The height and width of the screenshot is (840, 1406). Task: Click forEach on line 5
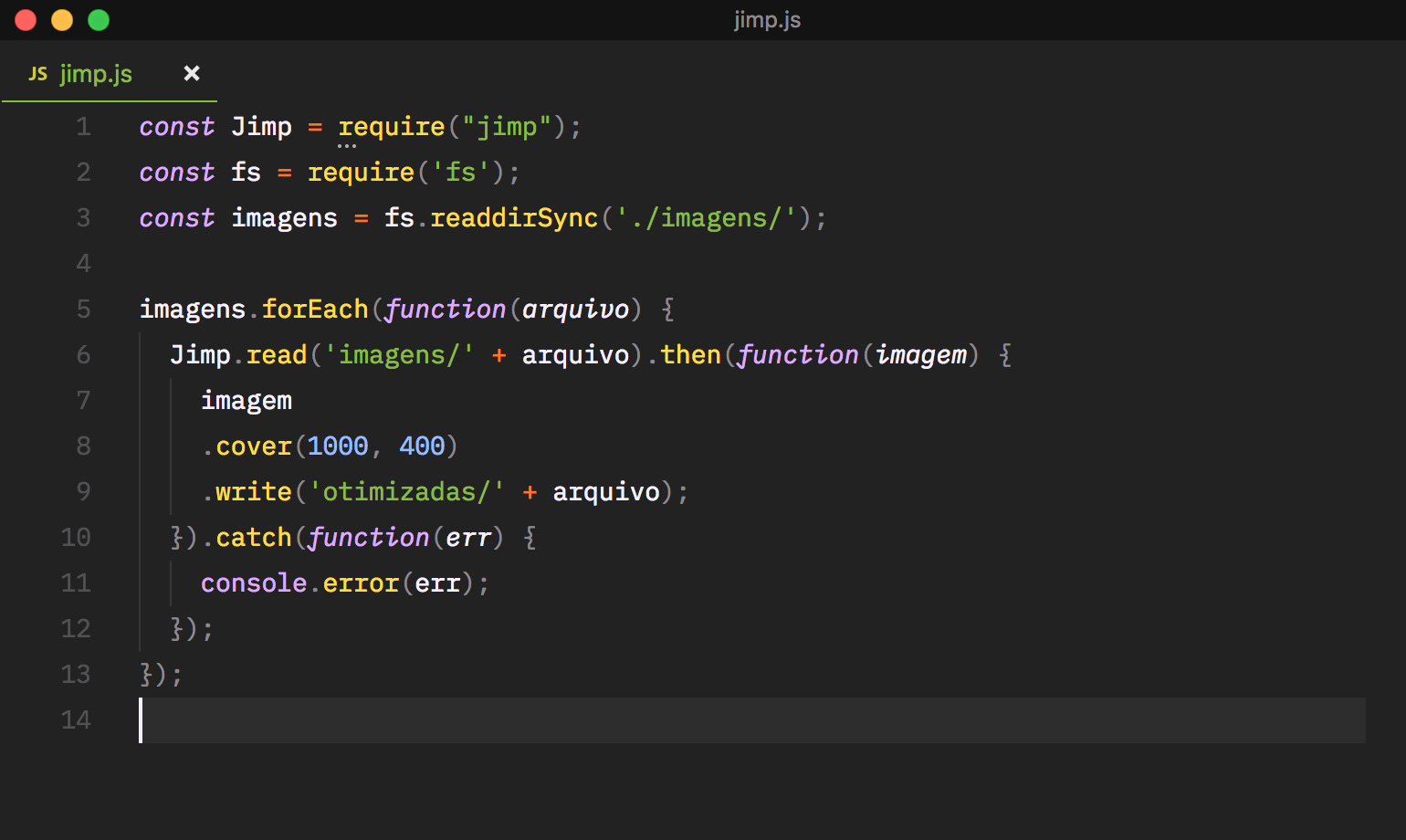click(x=315, y=310)
